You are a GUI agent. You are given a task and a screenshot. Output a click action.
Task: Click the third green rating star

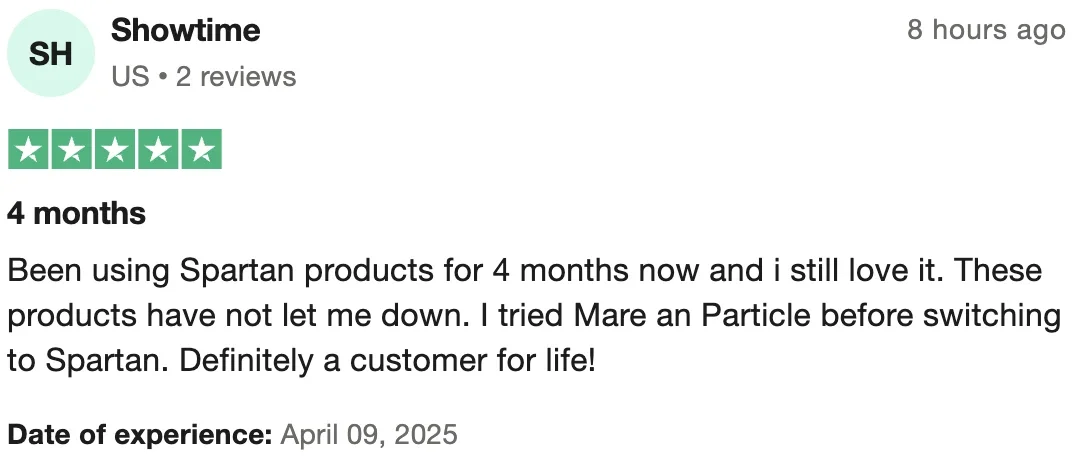point(115,150)
